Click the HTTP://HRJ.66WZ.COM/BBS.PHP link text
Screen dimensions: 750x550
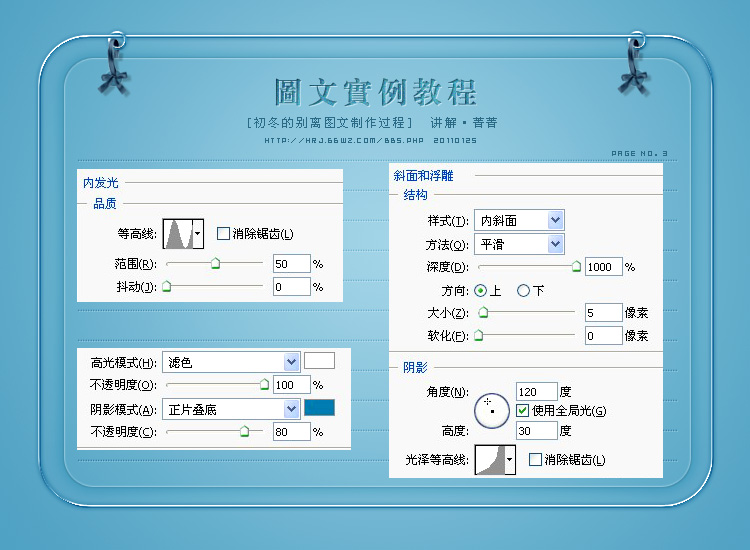click(344, 141)
